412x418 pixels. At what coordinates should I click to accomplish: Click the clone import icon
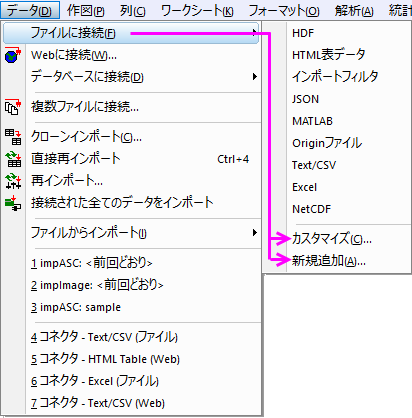pyautogui.click(x=13, y=137)
